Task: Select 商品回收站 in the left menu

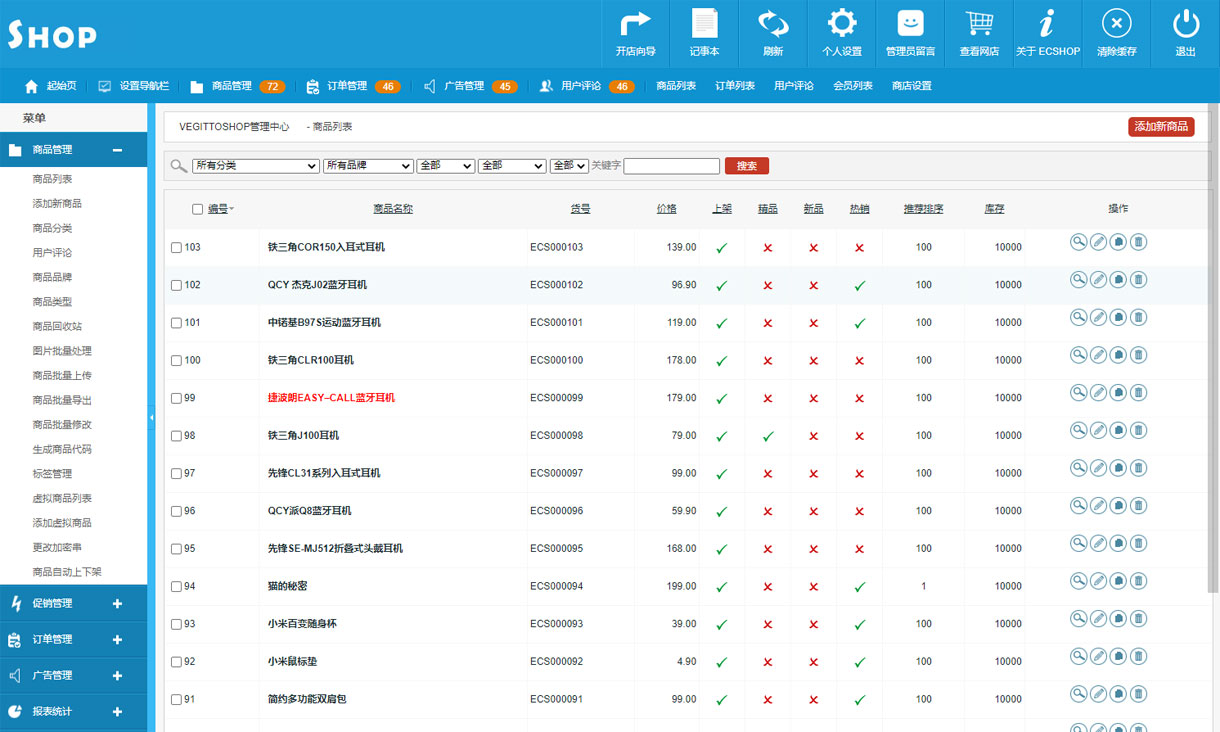Action: [57, 326]
